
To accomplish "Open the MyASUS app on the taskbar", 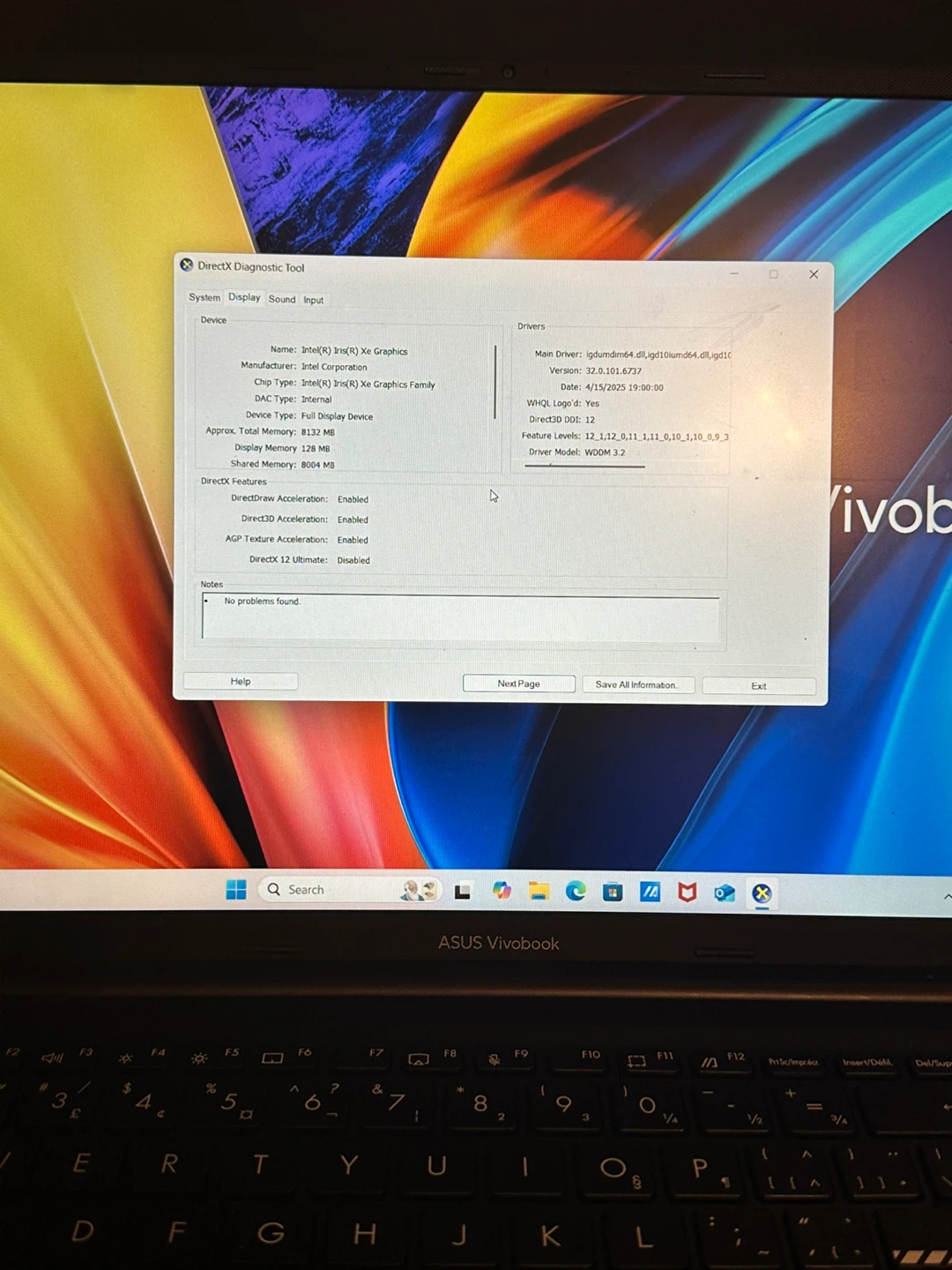I will pos(651,893).
